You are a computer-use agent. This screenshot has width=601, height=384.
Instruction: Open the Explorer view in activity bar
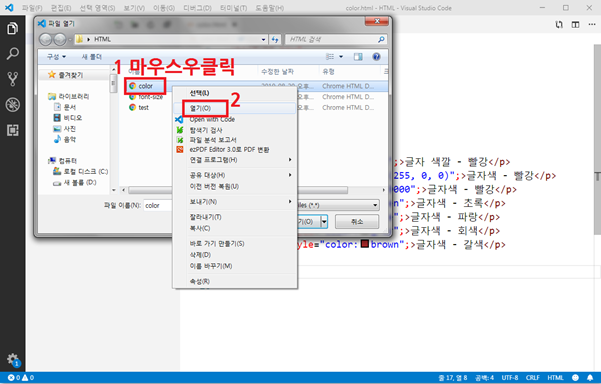[12, 28]
